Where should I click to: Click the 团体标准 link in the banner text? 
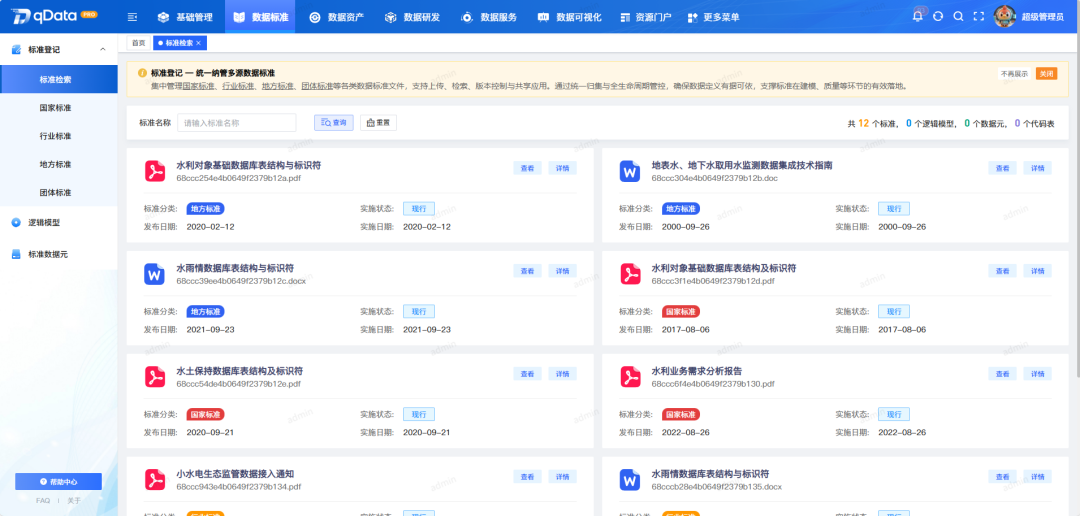(318, 87)
